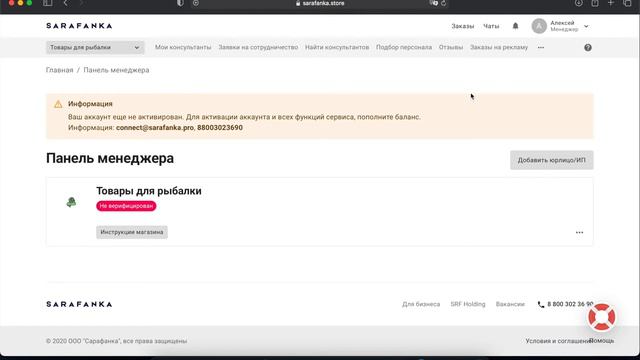
Task: Click the connect@sarafanka.pro email link
Action: coord(155,128)
